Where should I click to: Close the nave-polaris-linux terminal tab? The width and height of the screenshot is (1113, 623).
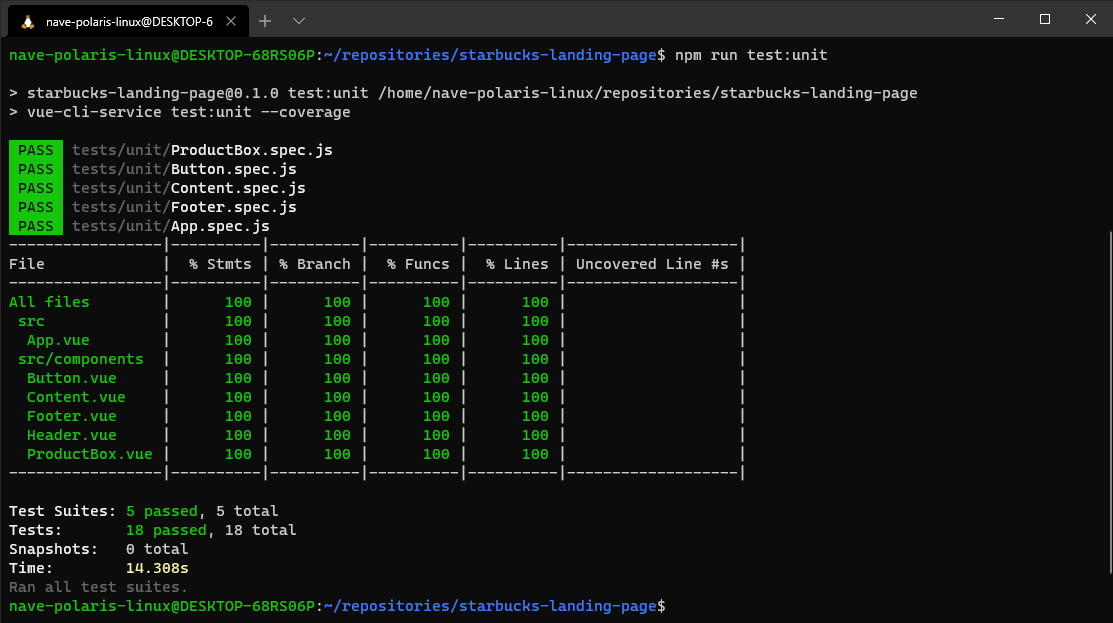[231, 21]
